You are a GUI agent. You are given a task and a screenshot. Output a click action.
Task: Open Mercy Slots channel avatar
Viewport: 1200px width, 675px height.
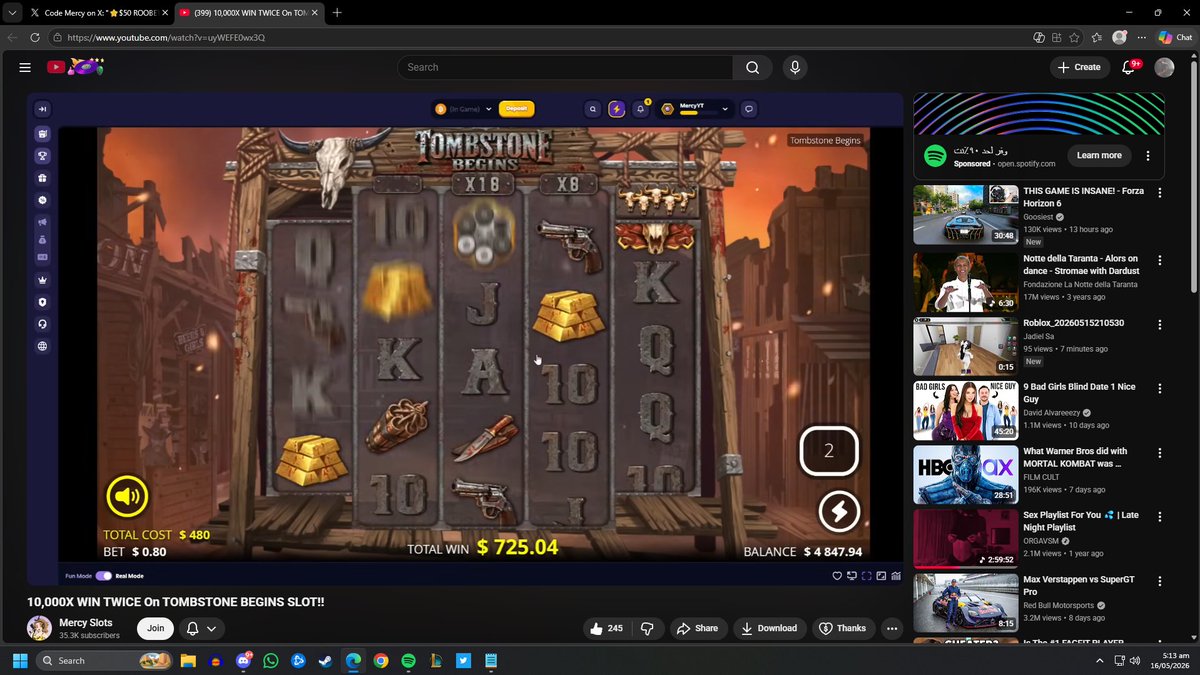click(x=39, y=628)
